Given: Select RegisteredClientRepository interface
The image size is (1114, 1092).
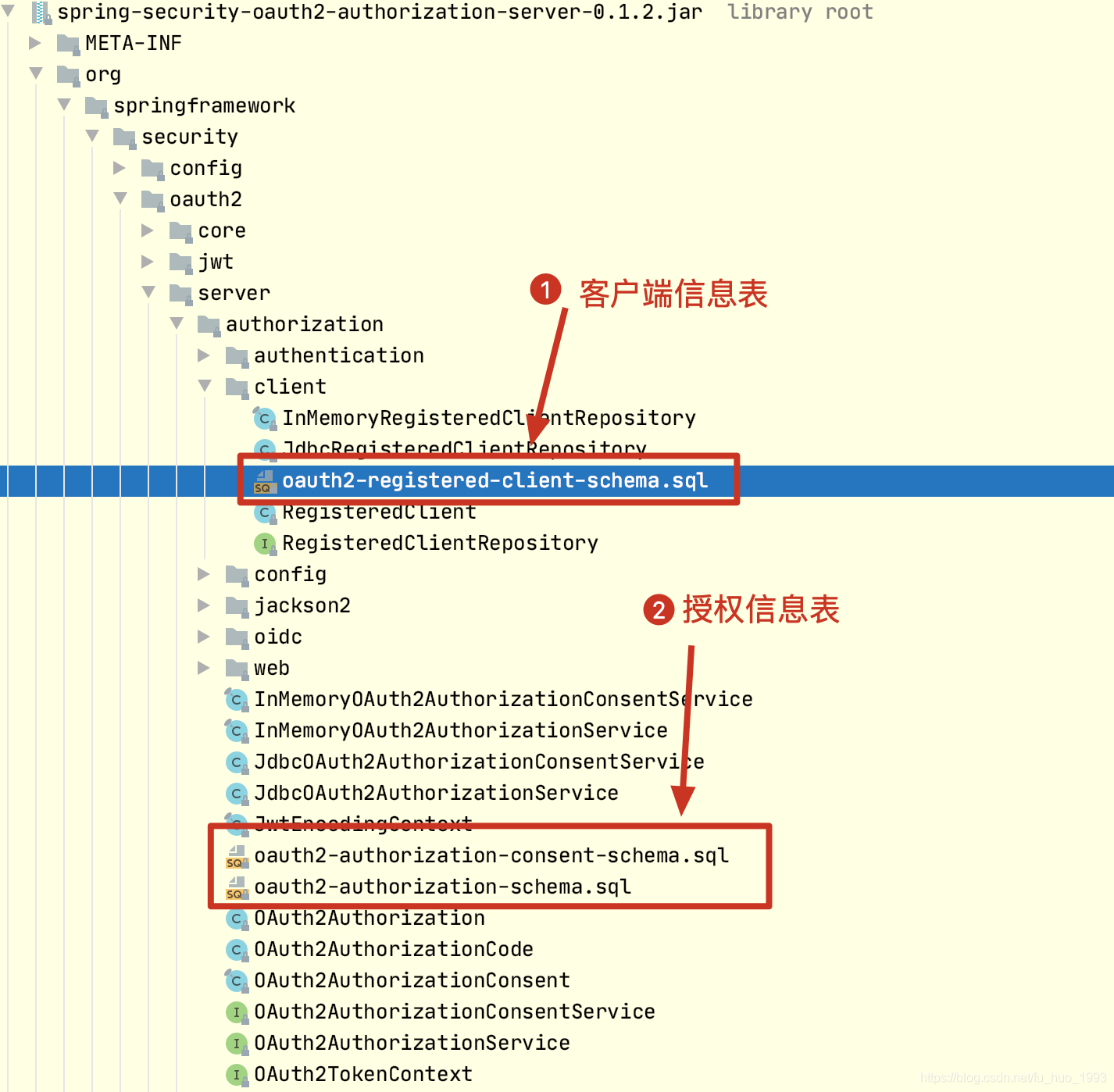Looking at the screenshot, I should [440, 543].
